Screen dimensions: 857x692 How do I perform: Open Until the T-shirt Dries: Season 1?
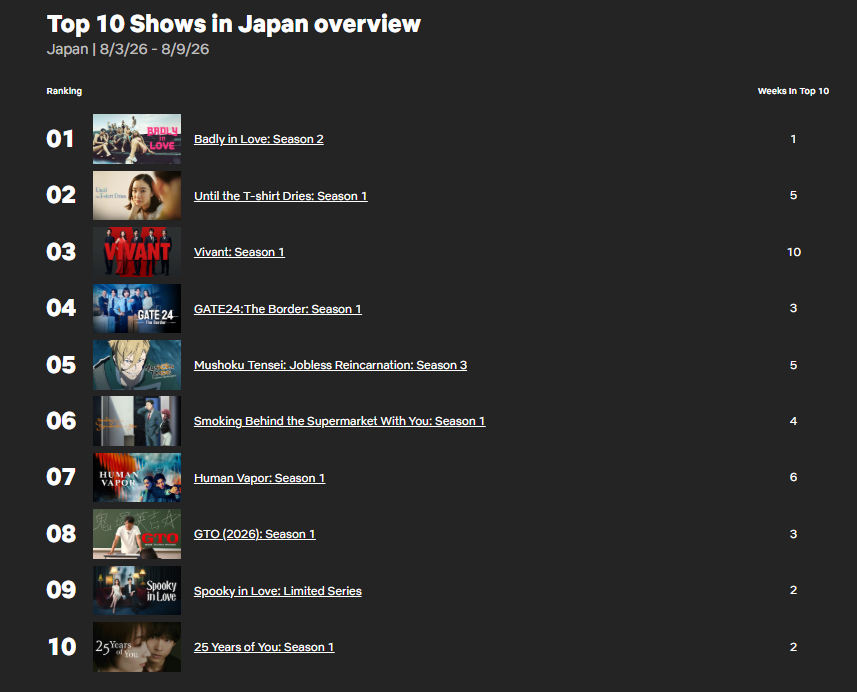coord(280,196)
